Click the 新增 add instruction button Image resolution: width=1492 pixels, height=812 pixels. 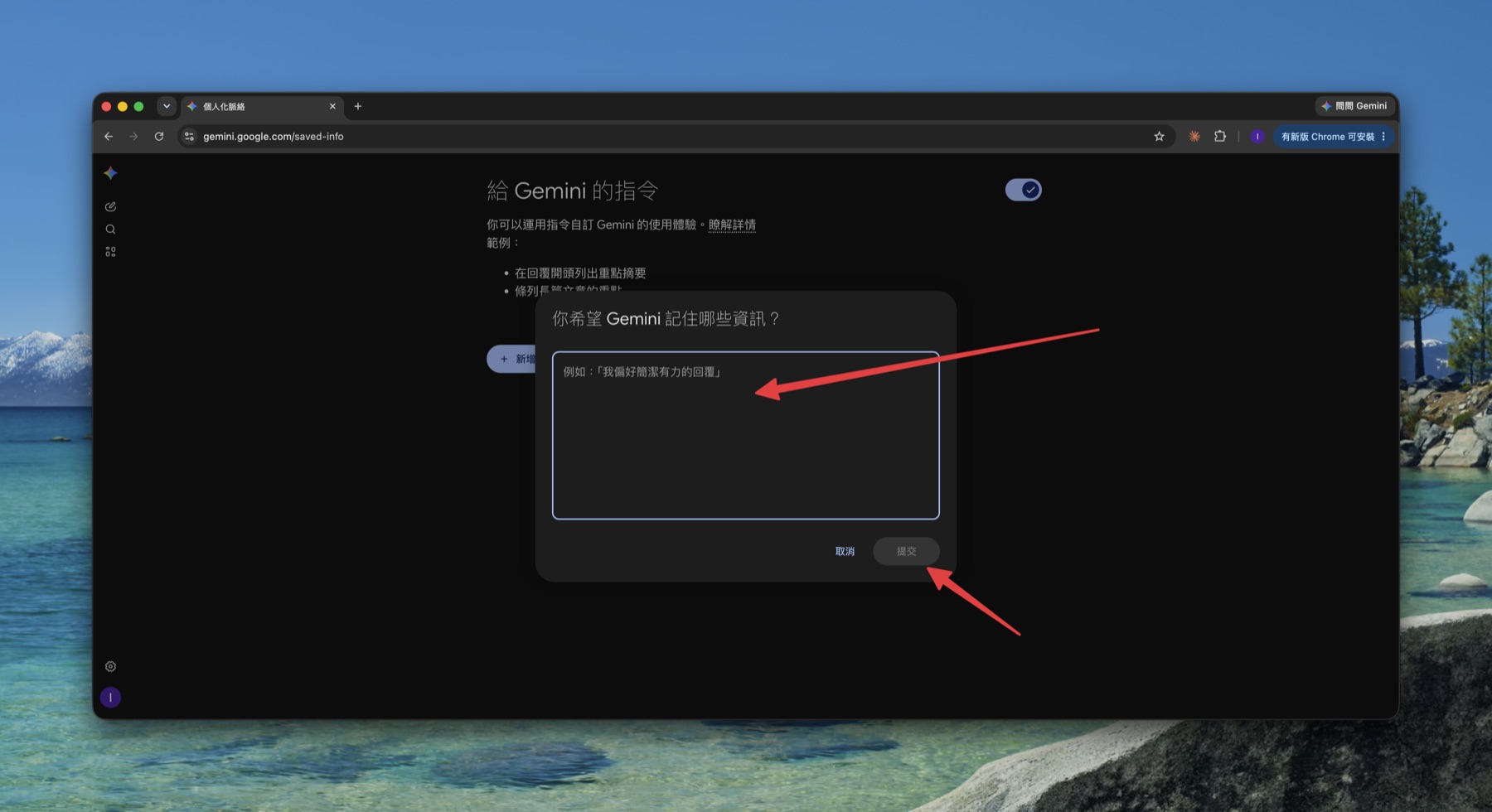(x=512, y=359)
